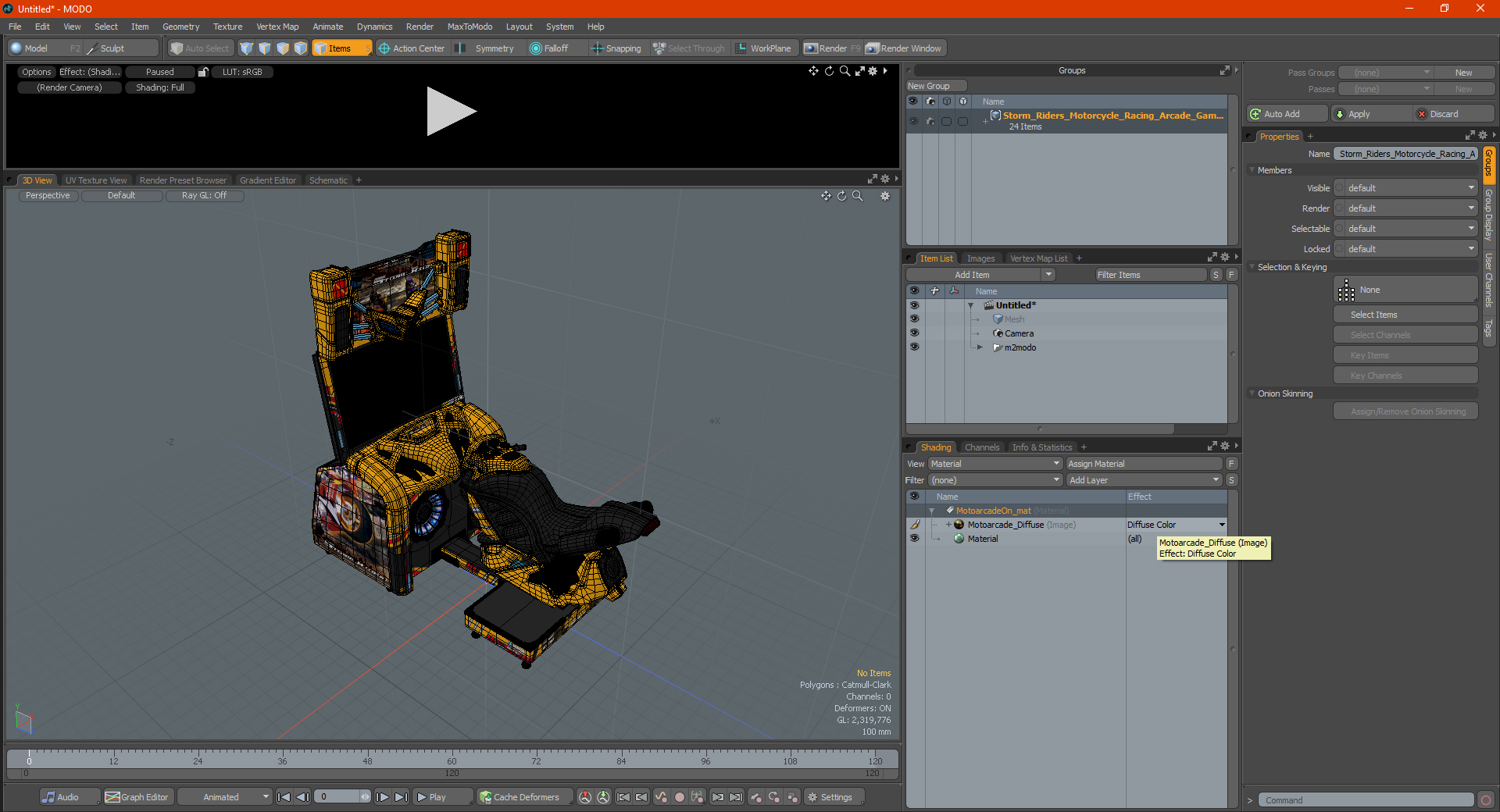
Task: Jump to last frame in transport
Action: coord(401,797)
